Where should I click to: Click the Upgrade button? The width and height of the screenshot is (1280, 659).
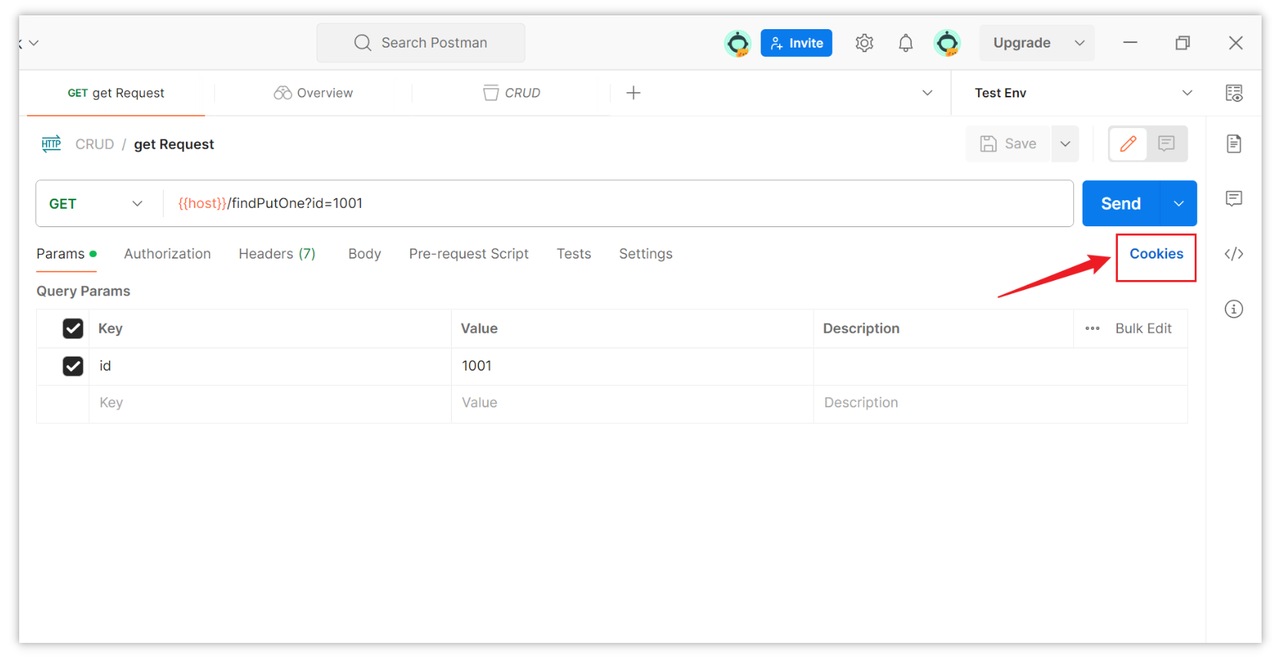1022,43
